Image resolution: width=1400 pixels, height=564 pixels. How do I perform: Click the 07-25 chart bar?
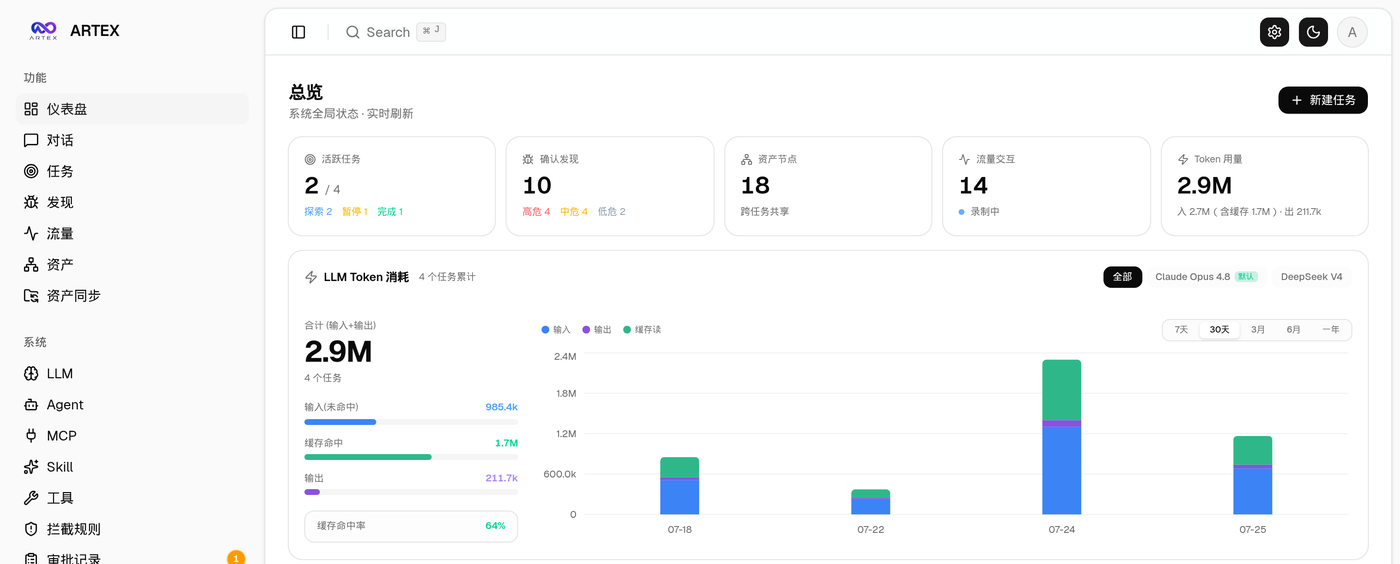pyautogui.click(x=1252, y=475)
